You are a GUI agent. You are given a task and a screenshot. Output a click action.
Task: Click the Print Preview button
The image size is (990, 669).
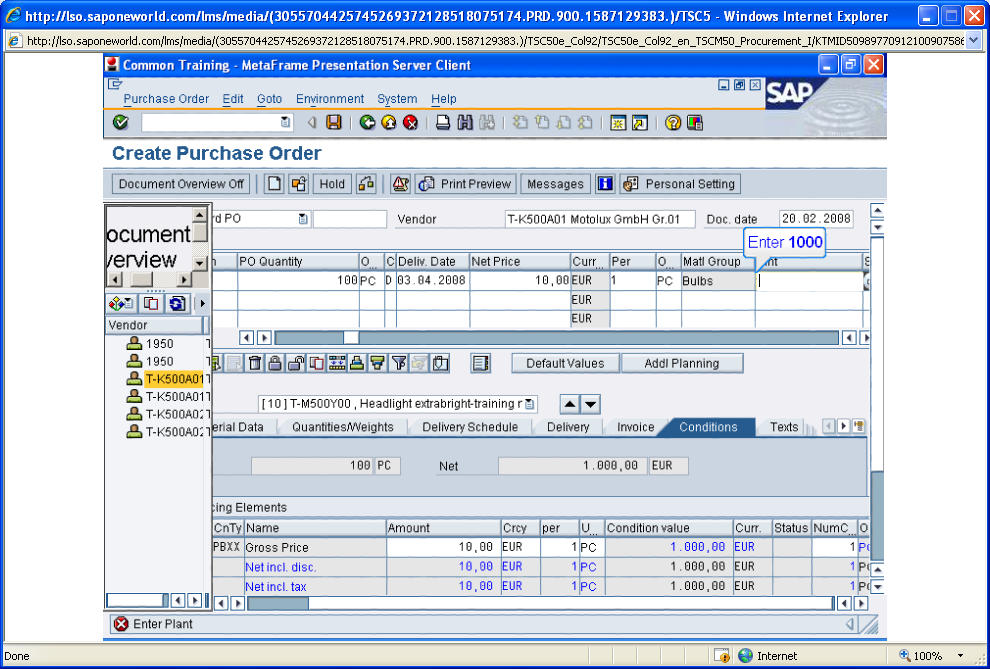click(465, 184)
